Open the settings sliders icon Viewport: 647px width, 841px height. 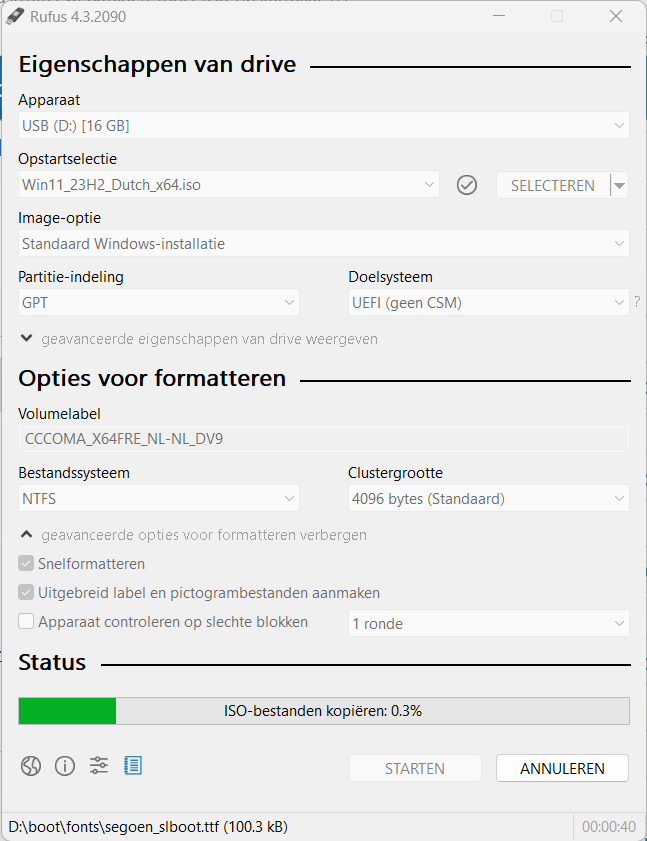[x=99, y=766]
